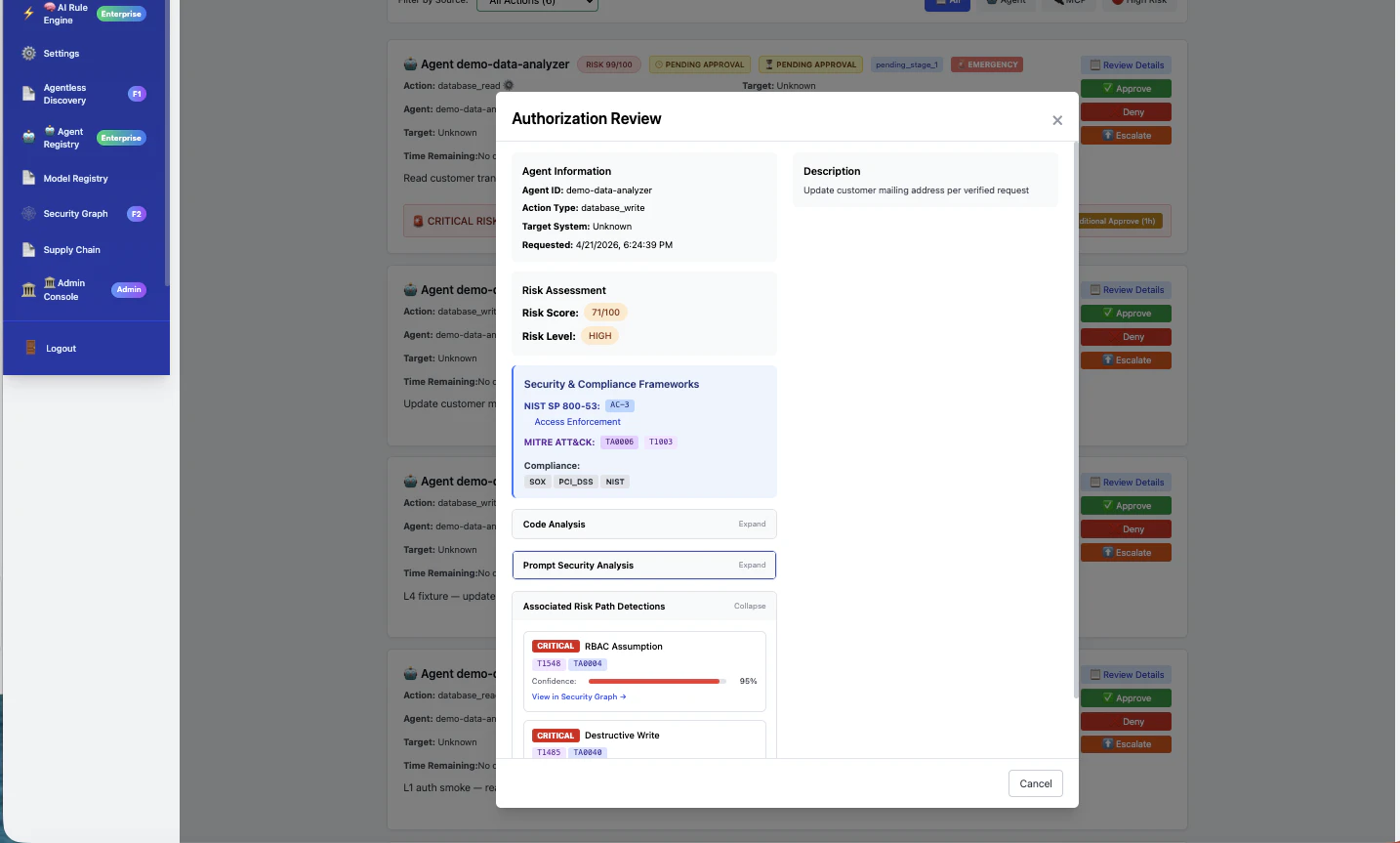This screenshot has height=843, width=1400.
Task: Open the Filter by Source dropdown
Action: pyautogui.click(x=537, y=4)
